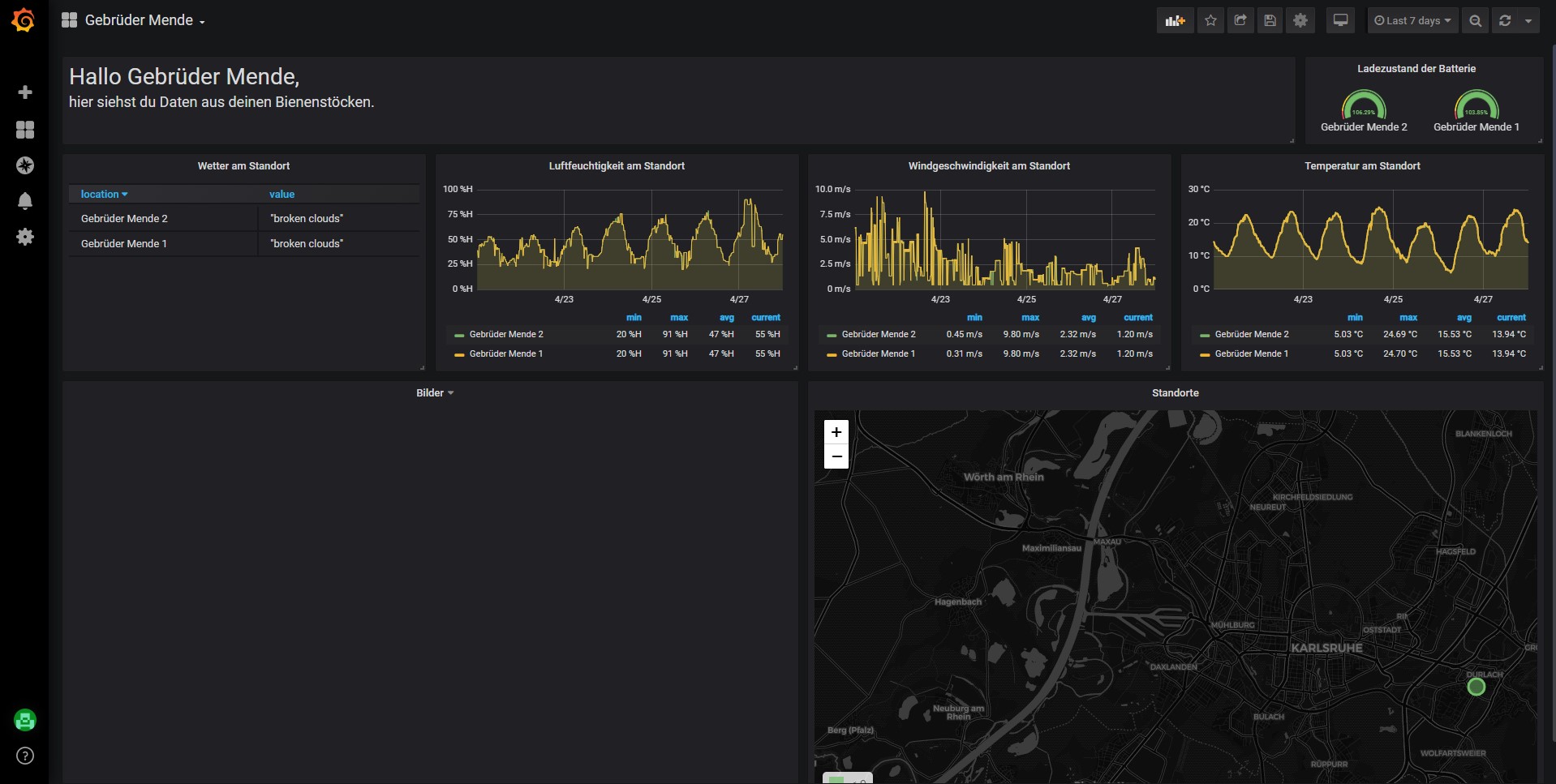
Task: Star this dashboard as favorite
Action: [1210, 20]
